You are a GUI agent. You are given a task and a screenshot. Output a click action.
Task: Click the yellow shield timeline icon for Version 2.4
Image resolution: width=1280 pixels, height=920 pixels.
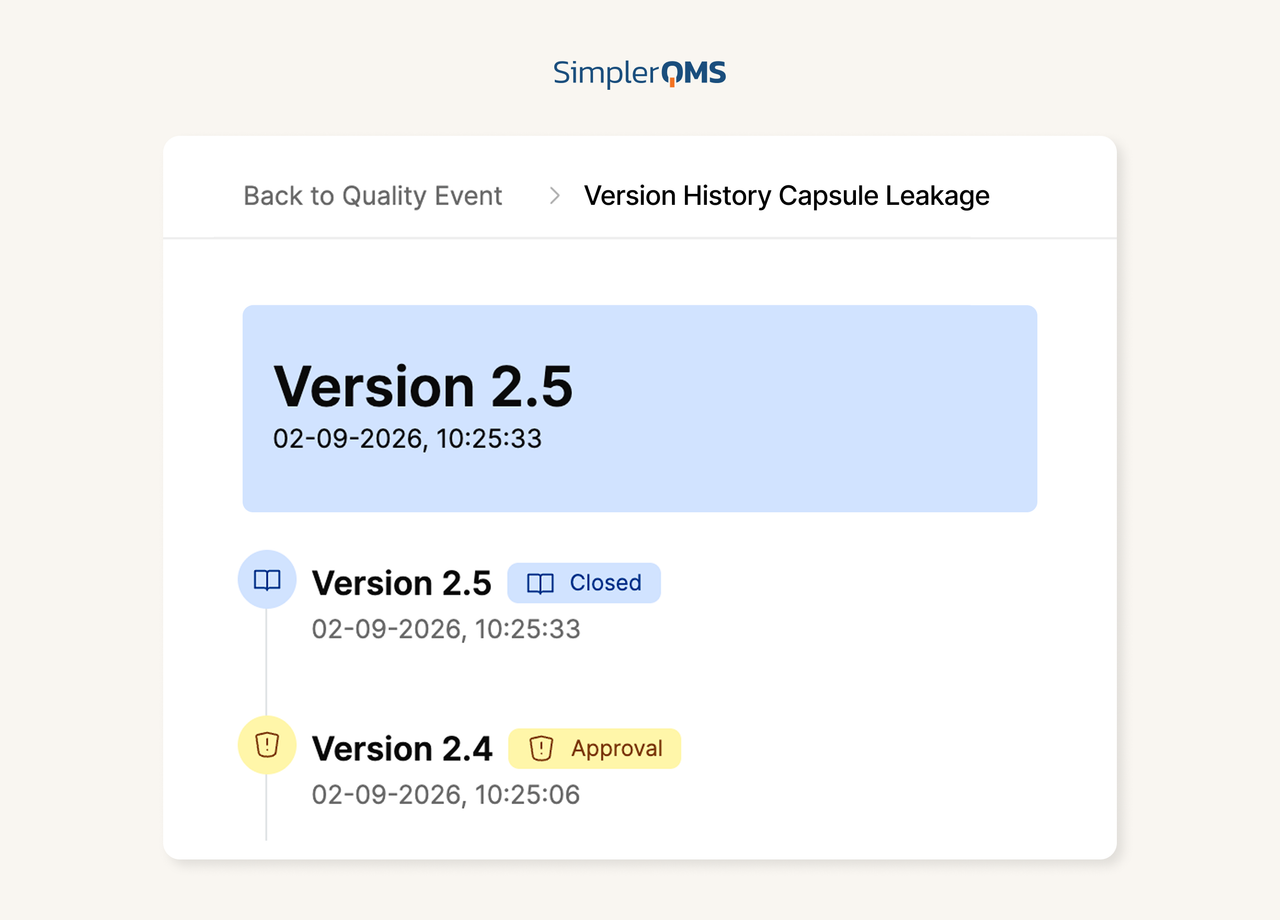[x=267, y=745]
